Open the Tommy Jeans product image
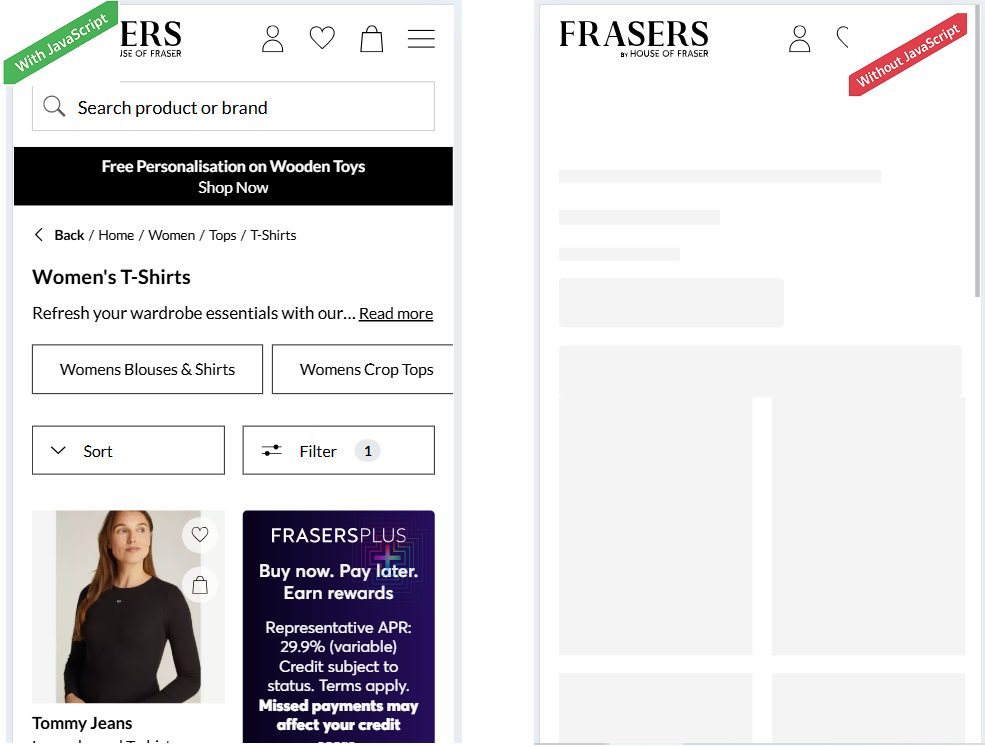The height and width of the screenshot is (747, 985). (128, 607)
